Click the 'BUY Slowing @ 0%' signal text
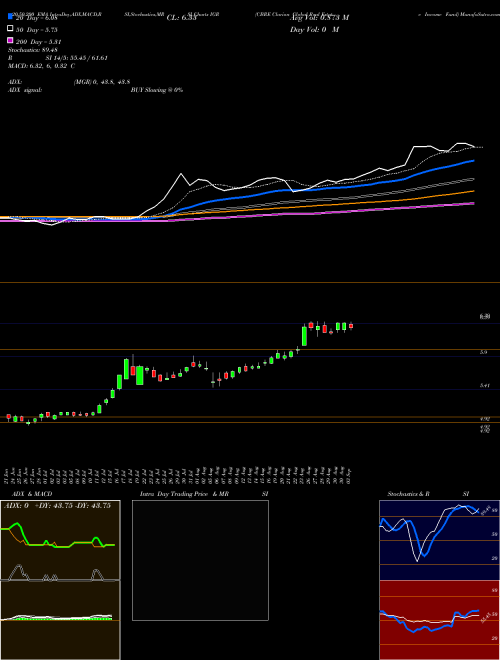Screen dimensions: 500x660 coord(157,90)
